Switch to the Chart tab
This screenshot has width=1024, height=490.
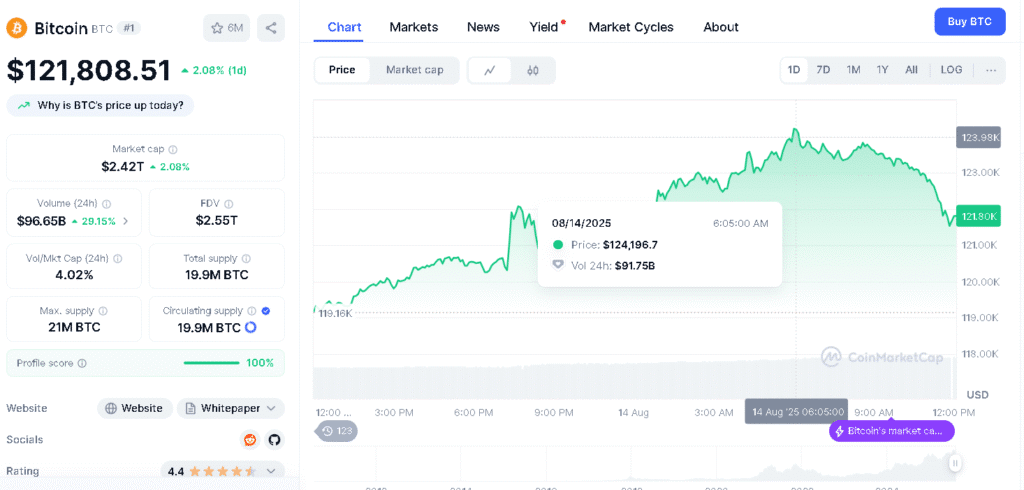point(344,27)
